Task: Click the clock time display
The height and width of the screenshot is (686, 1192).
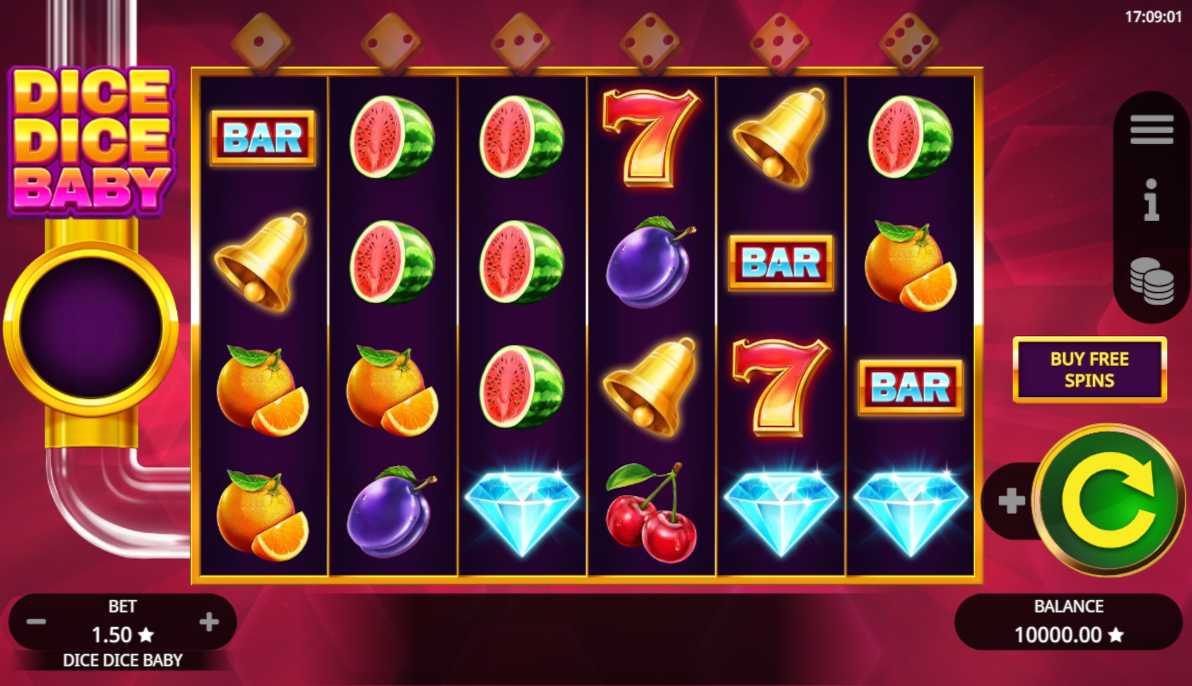Action: (x=1152, y=17)
